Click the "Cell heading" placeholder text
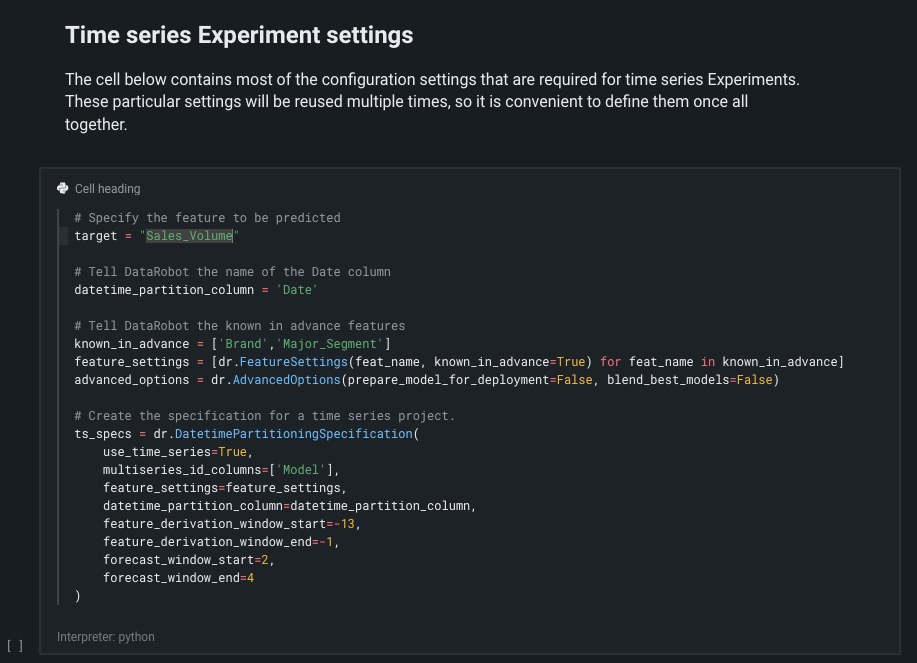Viewport: 917px width, 663px height. [x=107, y=189]
